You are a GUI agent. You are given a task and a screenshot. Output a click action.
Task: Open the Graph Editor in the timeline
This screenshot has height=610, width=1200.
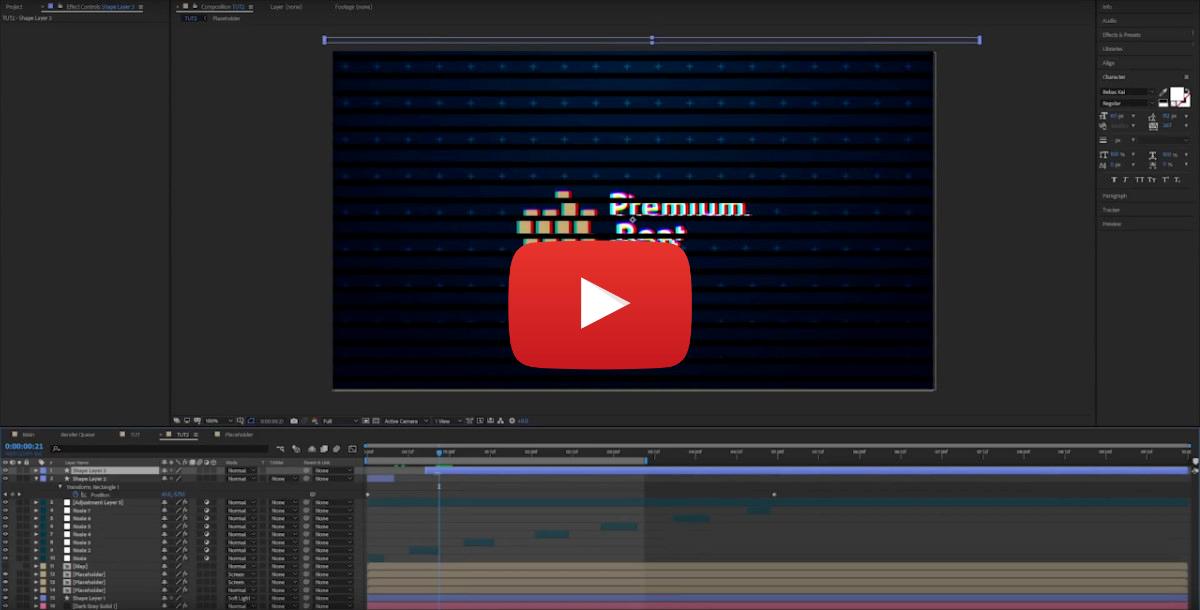tap(351, 449)
